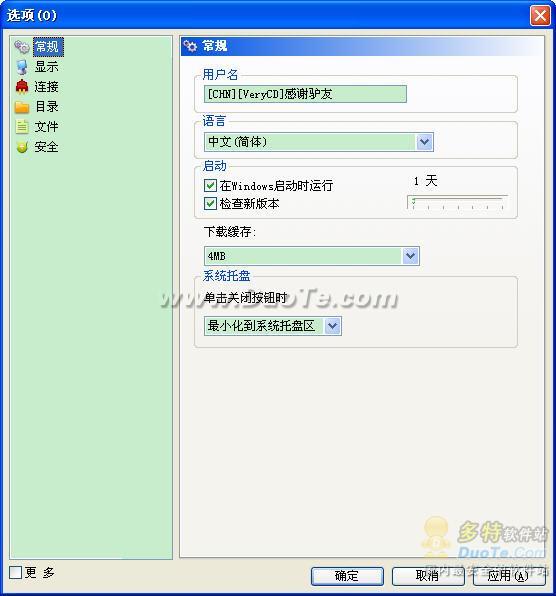Viewport: 556px width, 596px height.
Task: Click the red plug icon for 连接
Action: (22, 87)
